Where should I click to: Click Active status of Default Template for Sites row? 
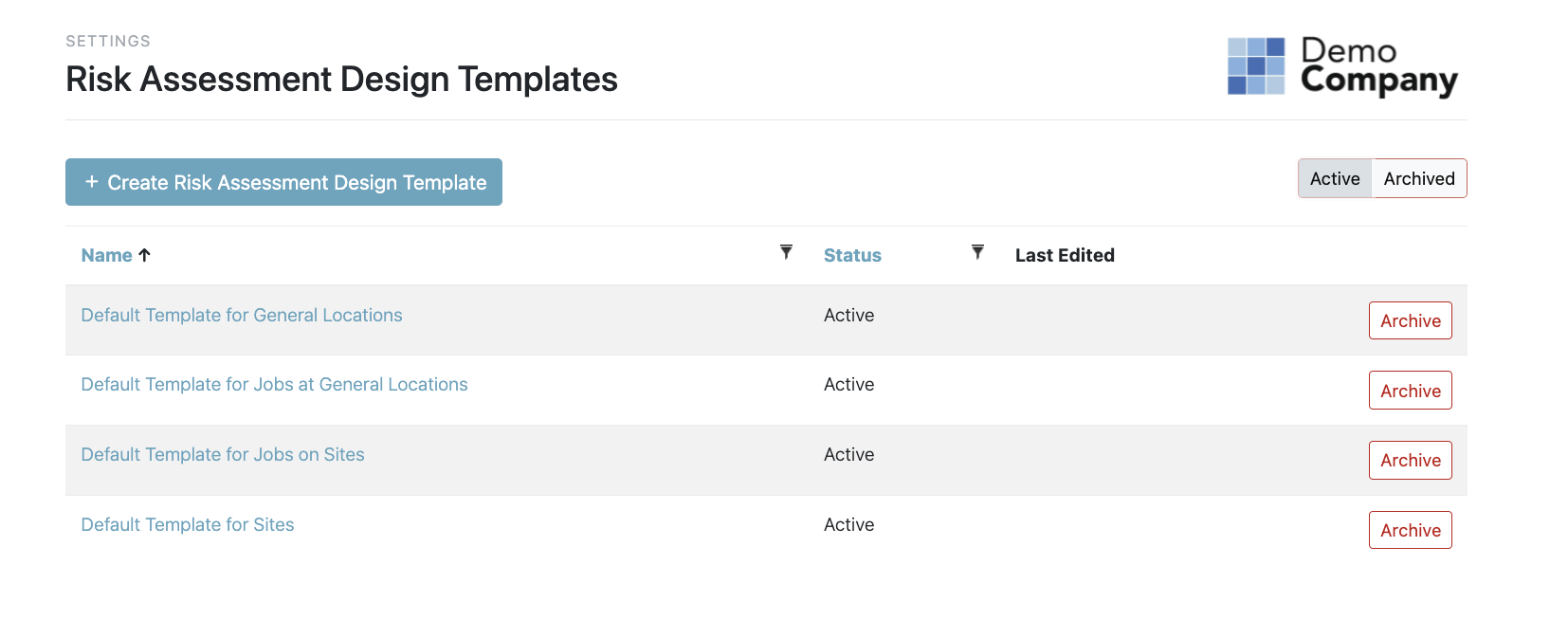pos(848,524)
